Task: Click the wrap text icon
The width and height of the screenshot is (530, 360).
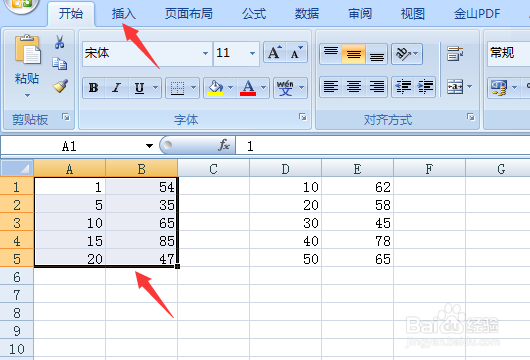Action: tap(455, 54)
